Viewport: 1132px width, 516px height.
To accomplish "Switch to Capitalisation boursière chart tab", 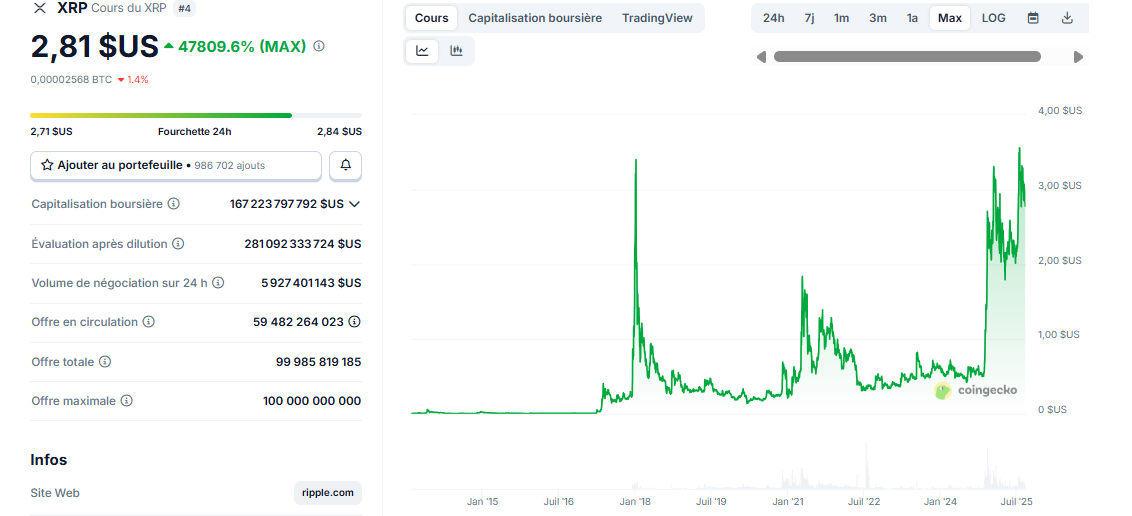I will click(535, 18).
